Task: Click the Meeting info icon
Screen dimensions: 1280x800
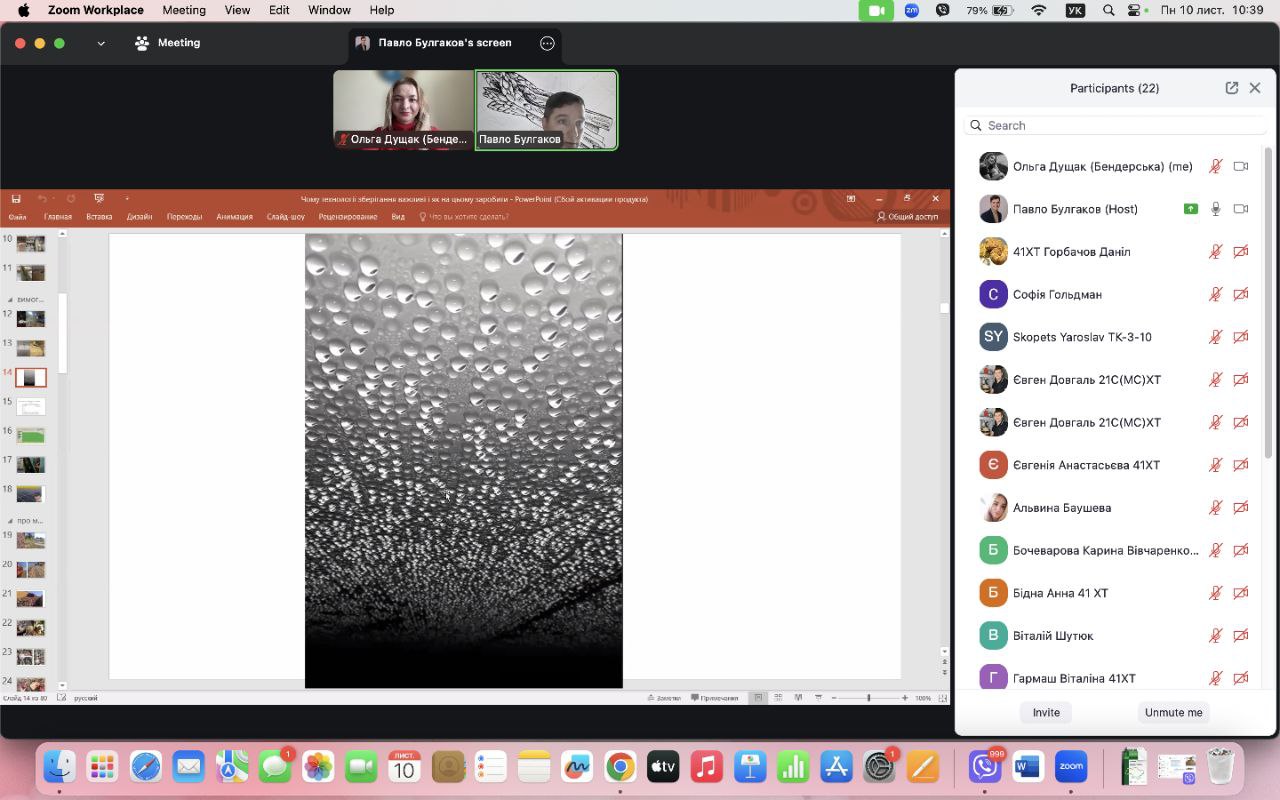Action: pyautogui.click(x=142, y=43)
